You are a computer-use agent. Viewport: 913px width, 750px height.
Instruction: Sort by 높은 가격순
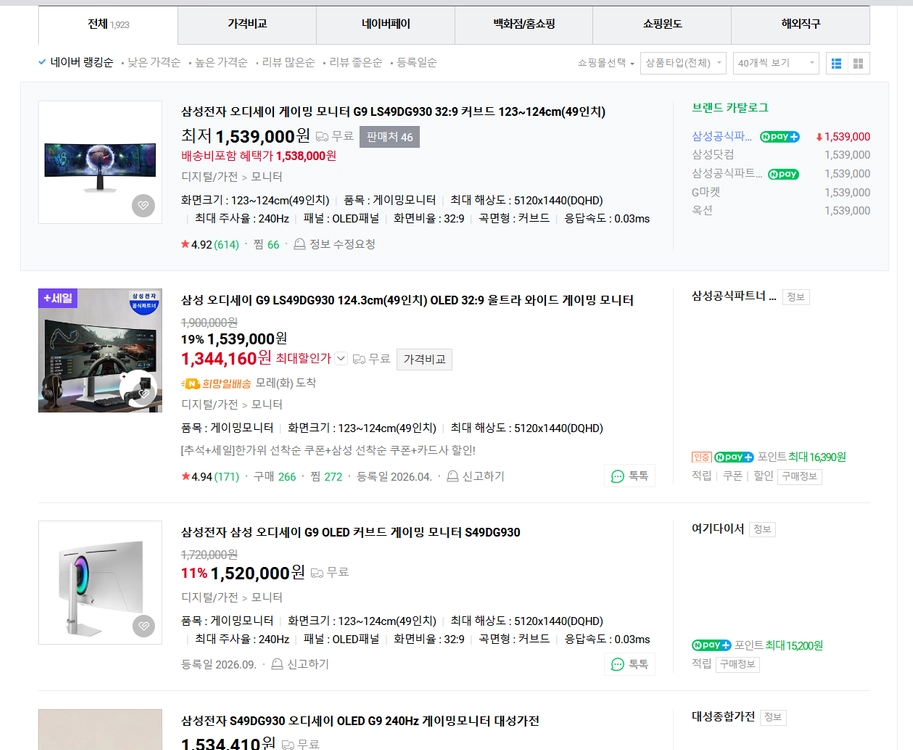(221, 62)
